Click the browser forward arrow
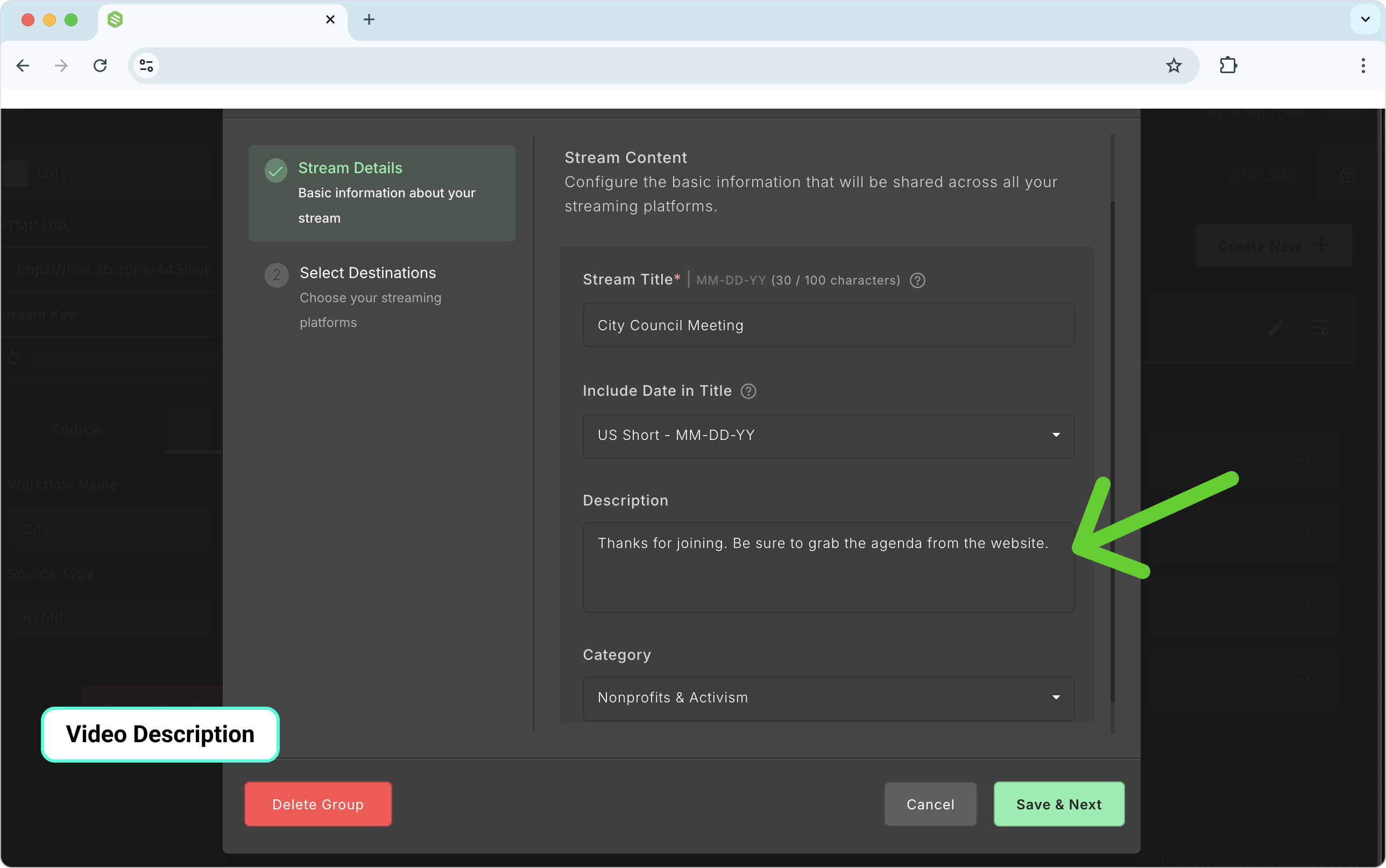1386x868 pixels. tap(61, 66)
